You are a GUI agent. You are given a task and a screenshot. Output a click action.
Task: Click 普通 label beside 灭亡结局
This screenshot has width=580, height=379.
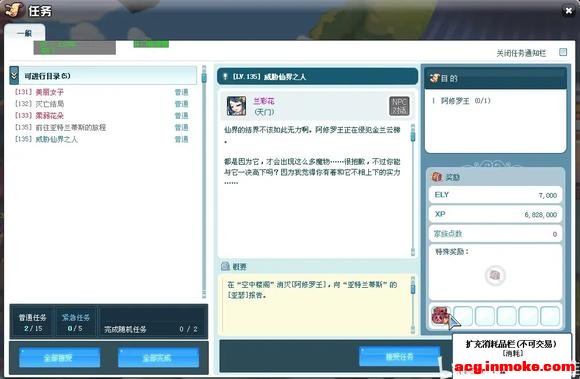[x=182, y=104]
